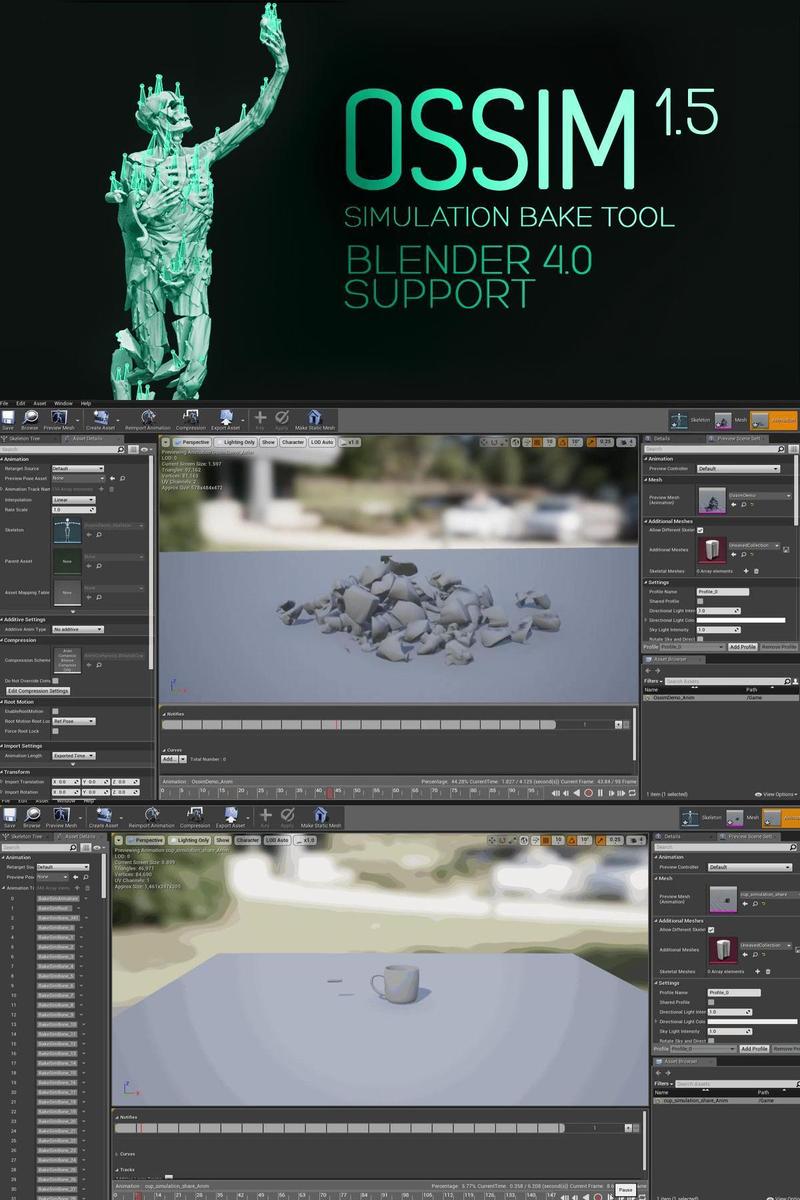Toggle Shared Profile checkbox in the upper editor
Screen dimensions: 800x1200
point(700,601)
